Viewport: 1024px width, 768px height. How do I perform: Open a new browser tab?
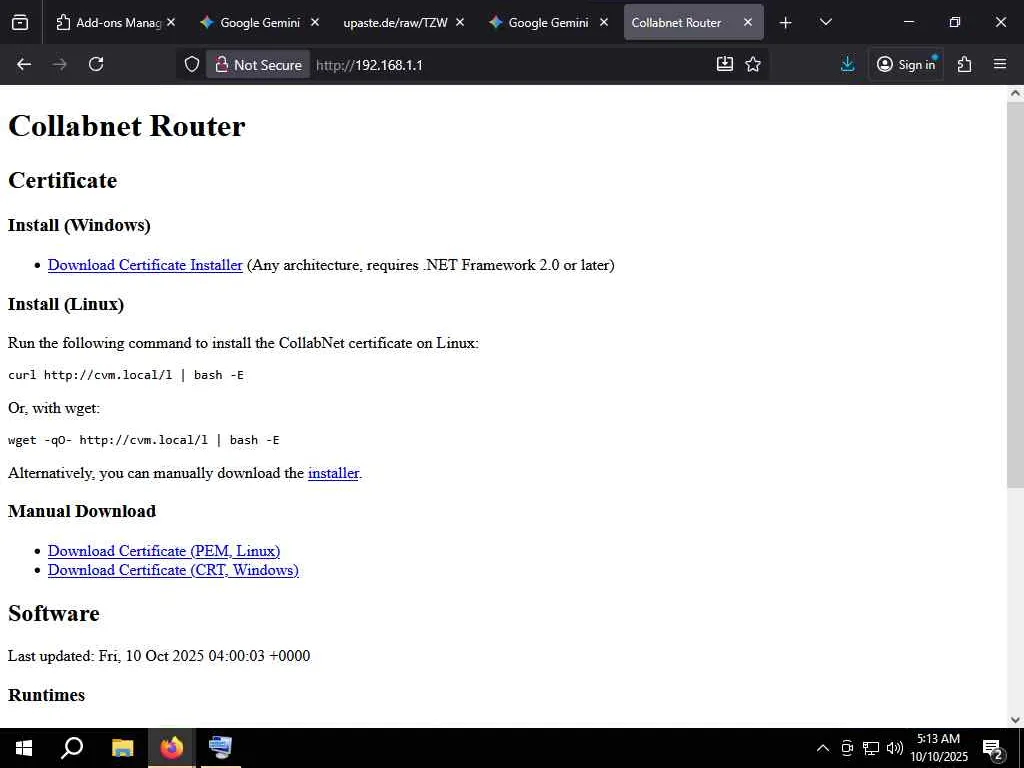(x=786, y=23)
